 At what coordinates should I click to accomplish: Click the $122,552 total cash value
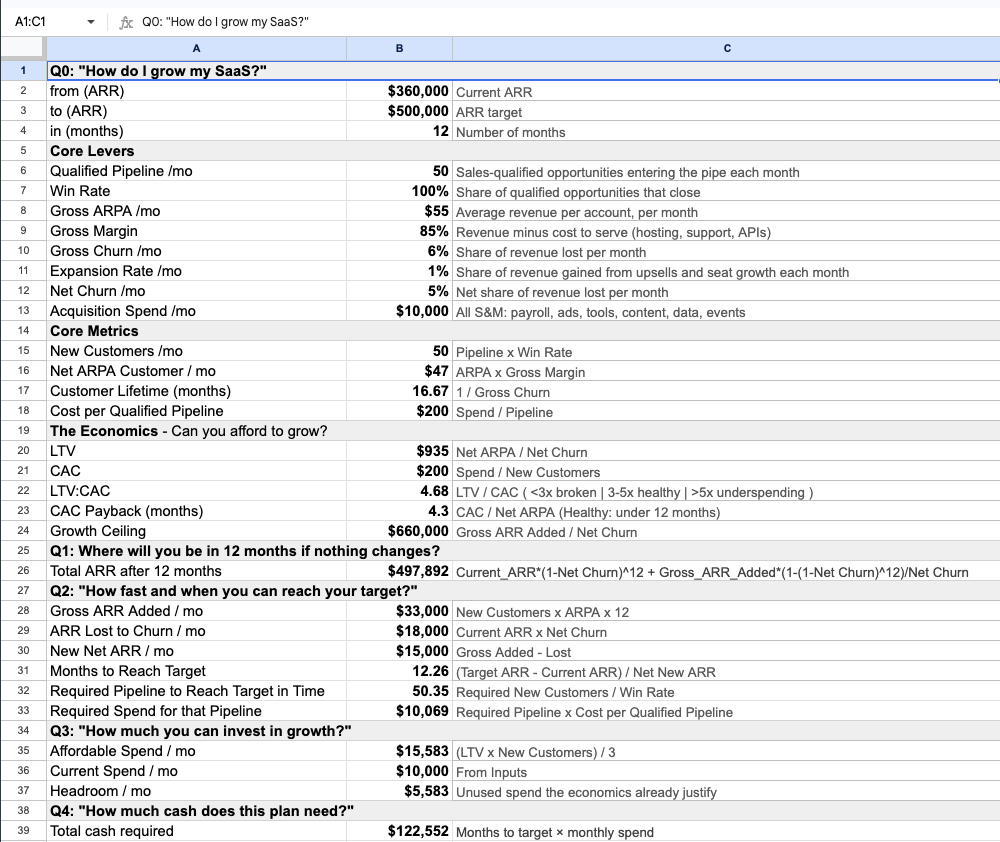tap(399, 831)
